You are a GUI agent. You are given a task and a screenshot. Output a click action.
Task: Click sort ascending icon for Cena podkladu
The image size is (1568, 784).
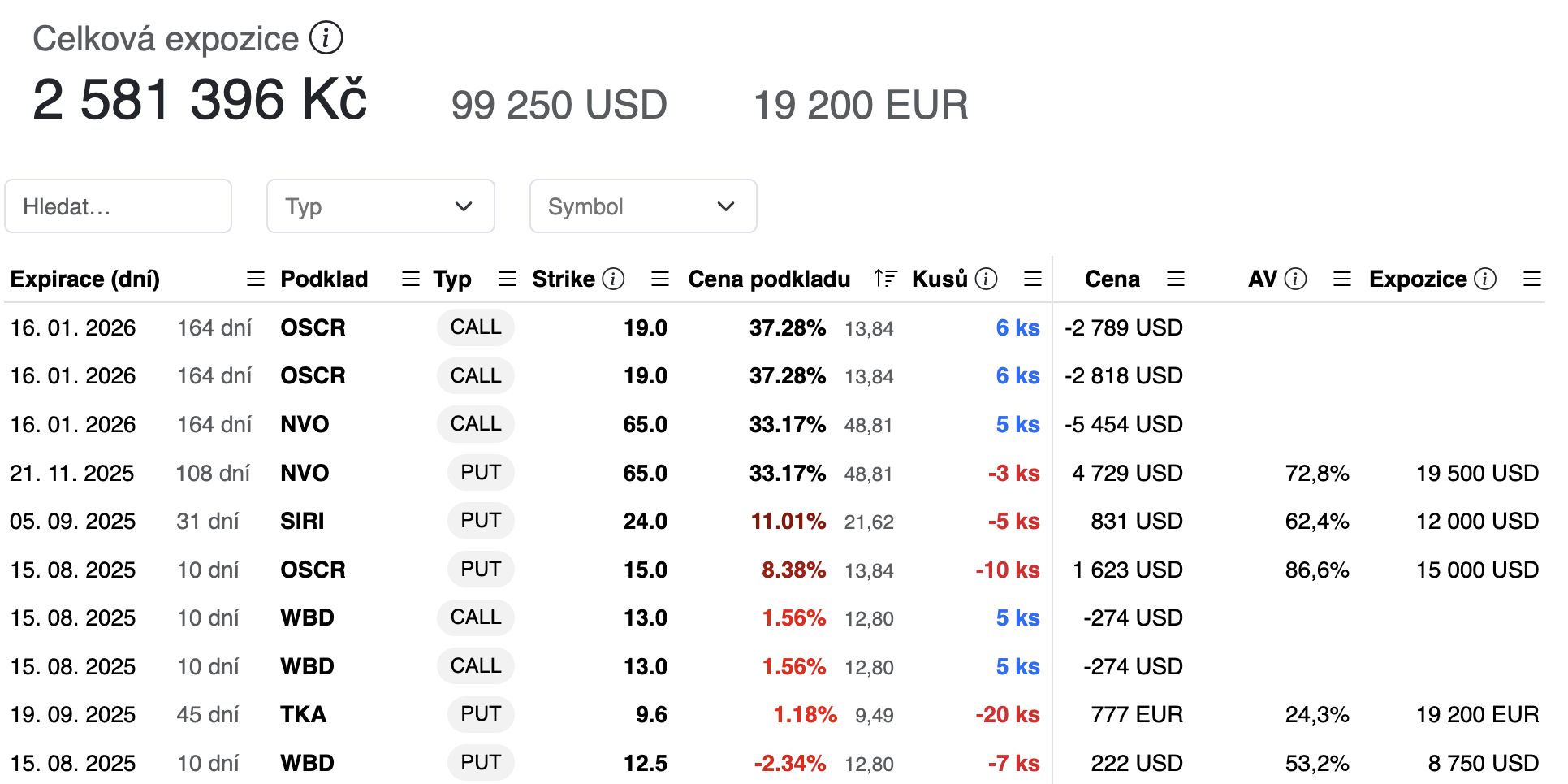coord(885,279)
